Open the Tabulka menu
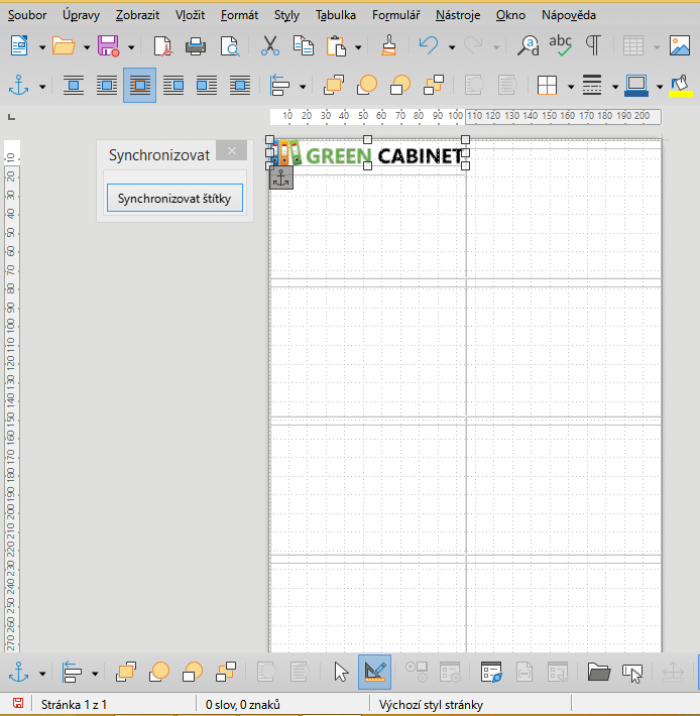This screenshot has height=716, width=700. click(x=336, y=15)
